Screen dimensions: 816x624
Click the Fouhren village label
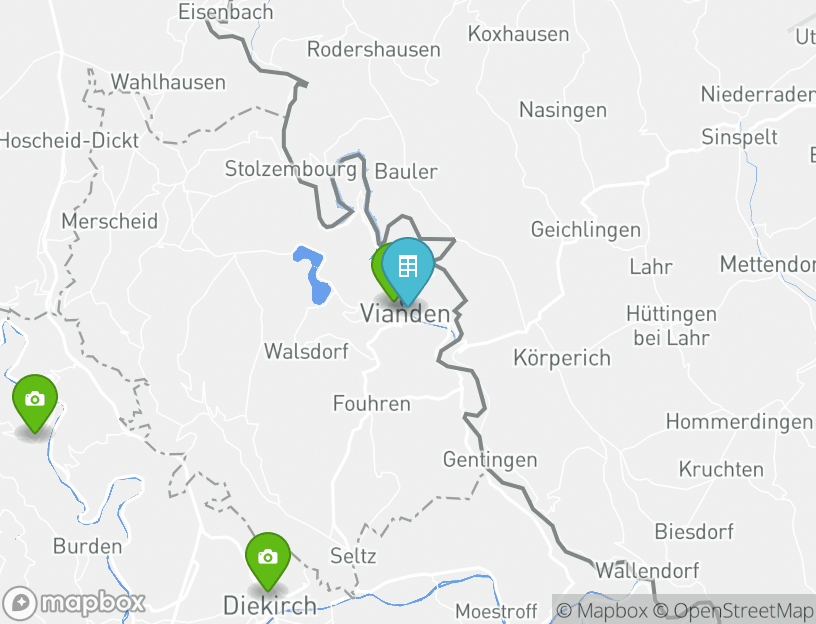click(x=372, y=404)
